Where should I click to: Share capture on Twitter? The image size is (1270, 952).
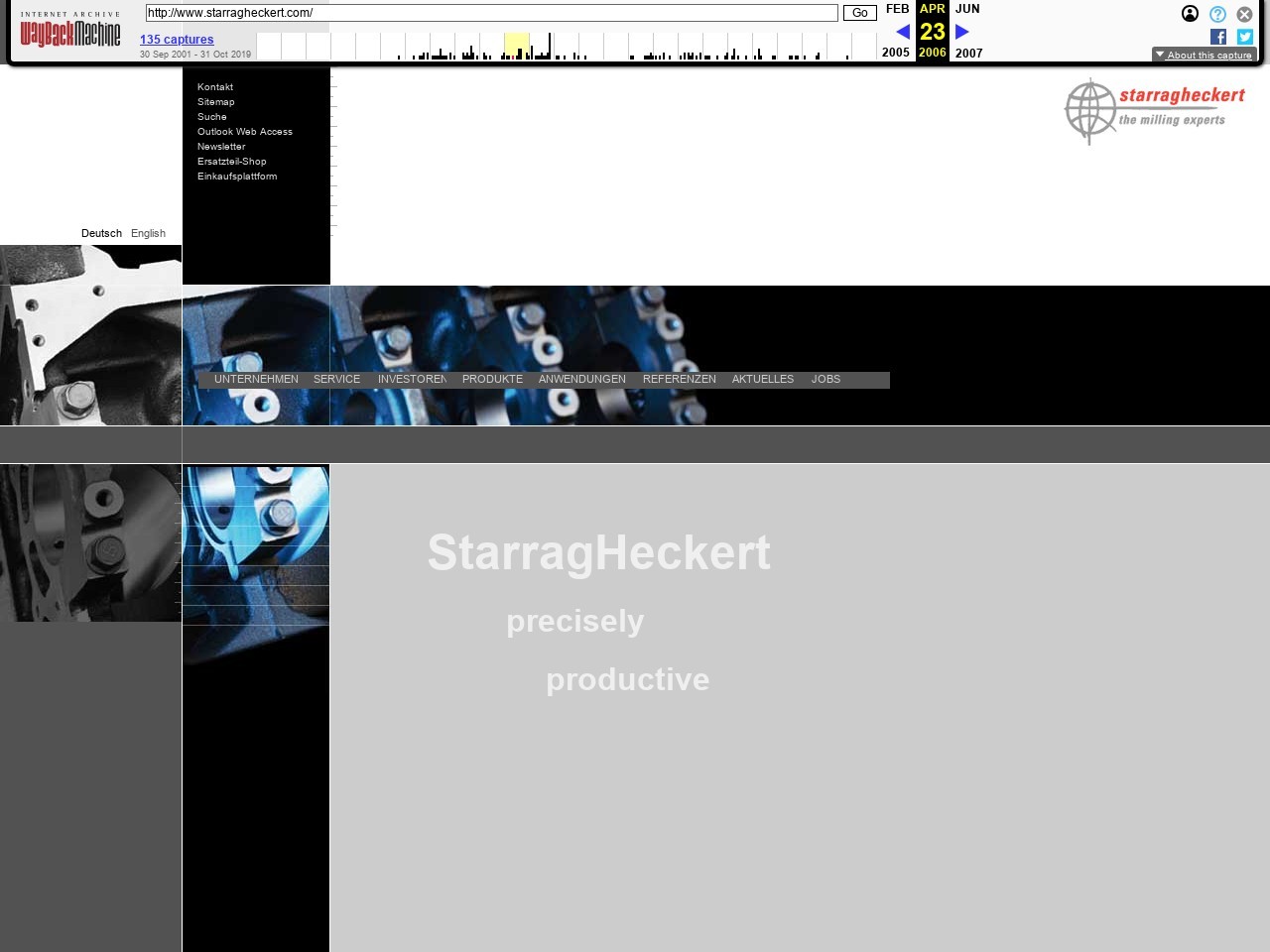1244,37
